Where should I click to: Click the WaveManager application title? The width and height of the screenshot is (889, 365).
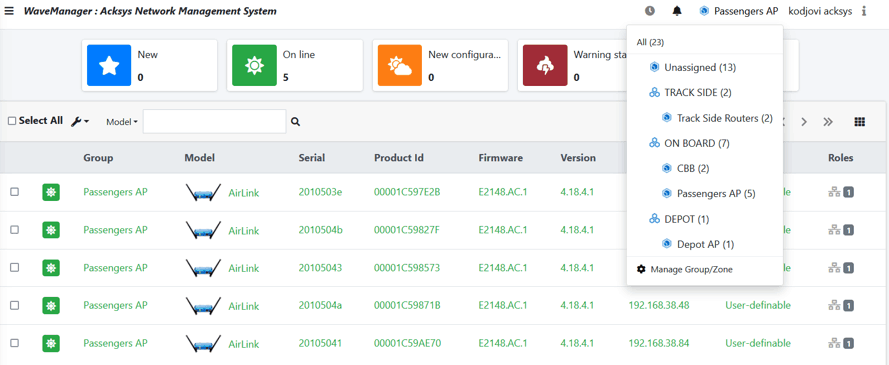pyautogui.click(x=150, y=11)
